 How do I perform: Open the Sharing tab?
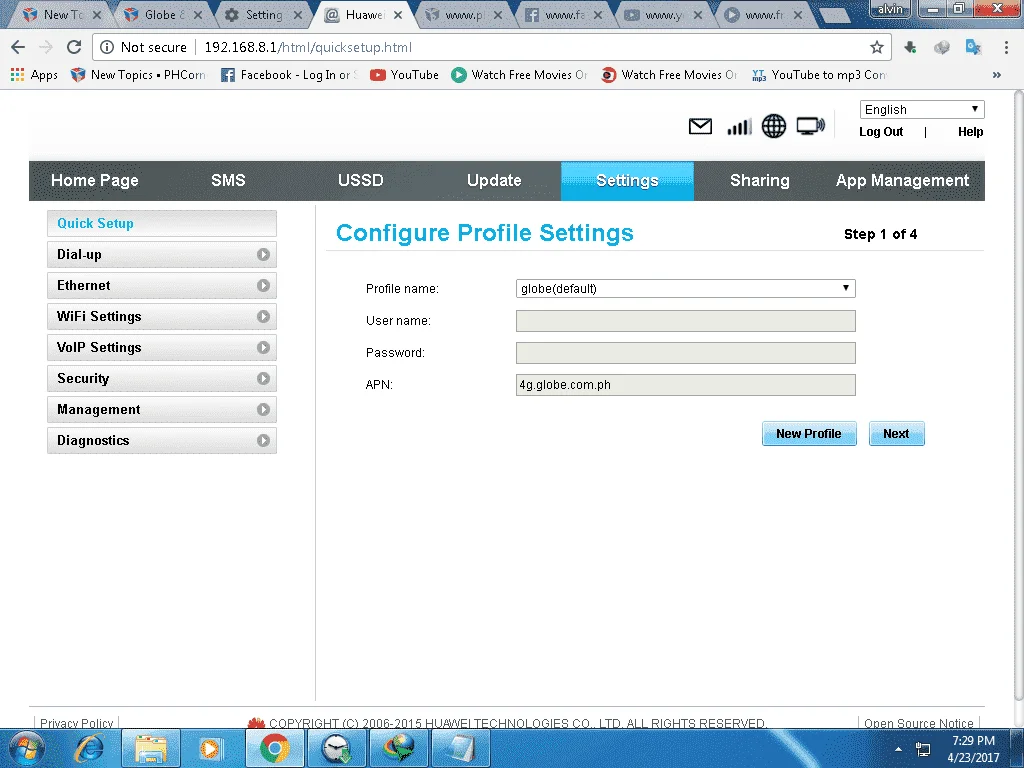point(760,181)
